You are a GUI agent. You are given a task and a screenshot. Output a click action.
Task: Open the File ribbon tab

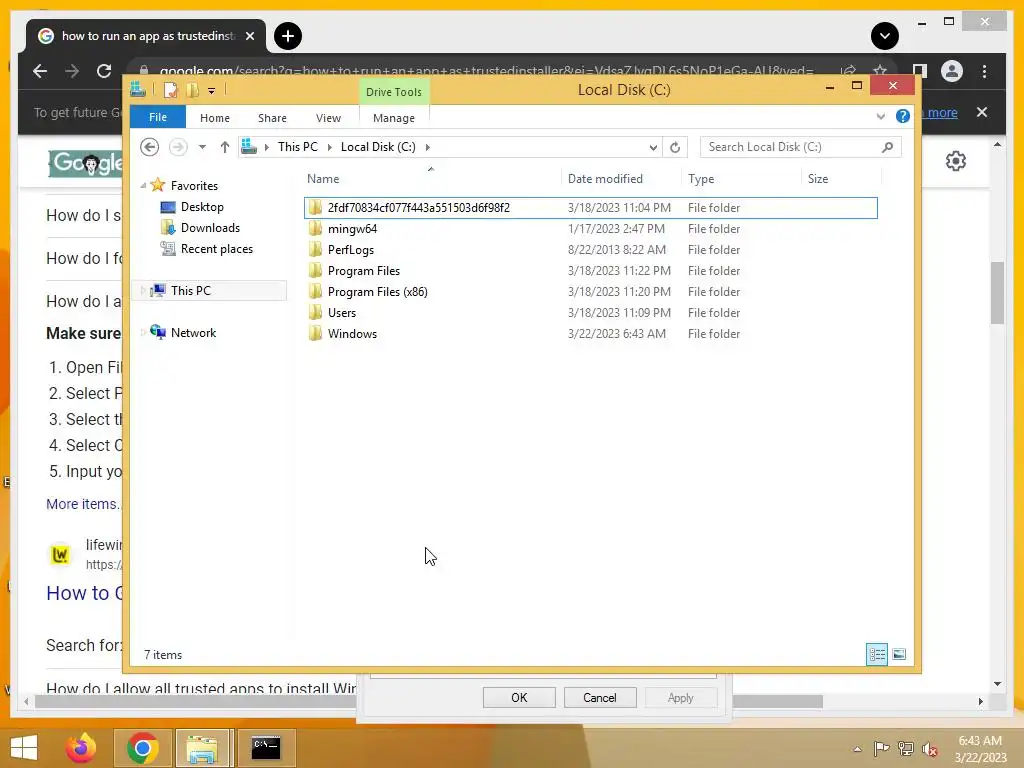coord(157,117)
